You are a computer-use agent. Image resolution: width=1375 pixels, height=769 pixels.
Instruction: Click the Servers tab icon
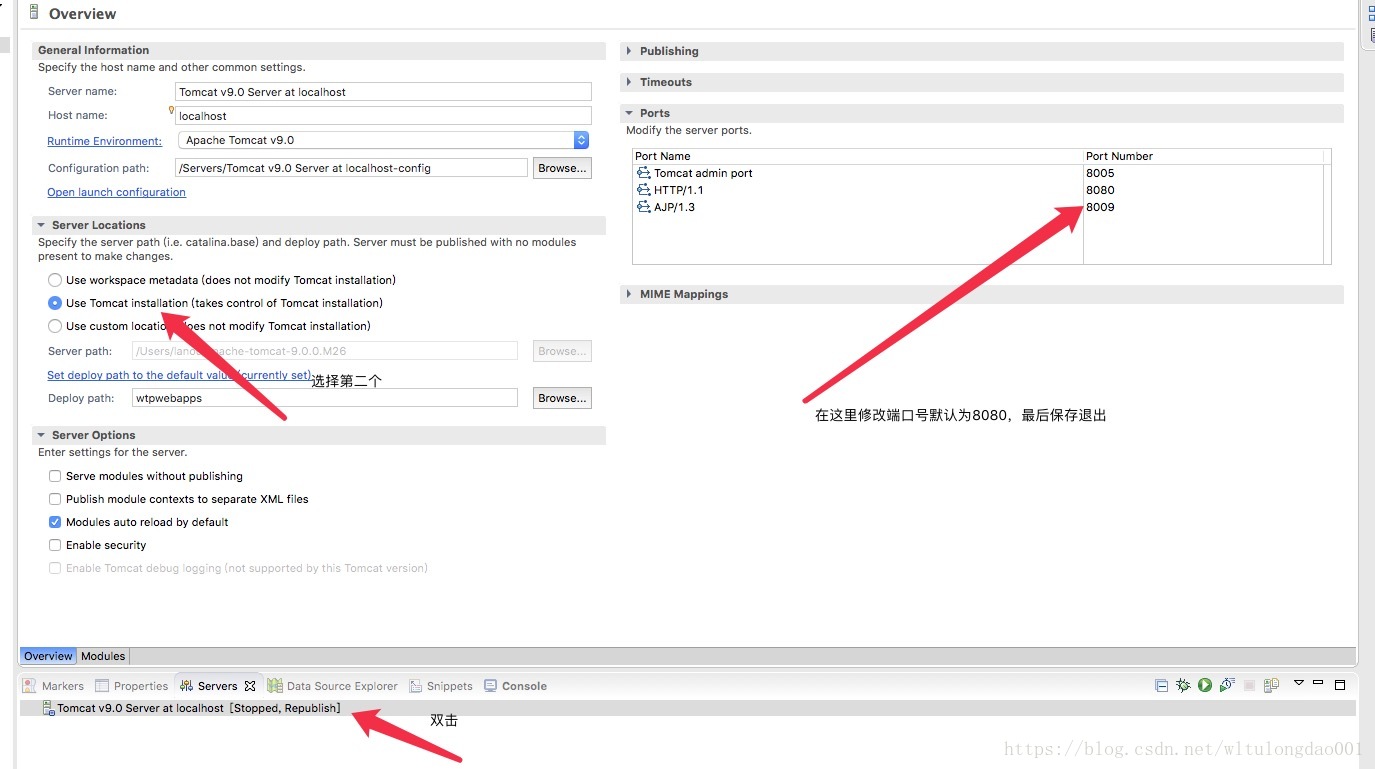186,686
